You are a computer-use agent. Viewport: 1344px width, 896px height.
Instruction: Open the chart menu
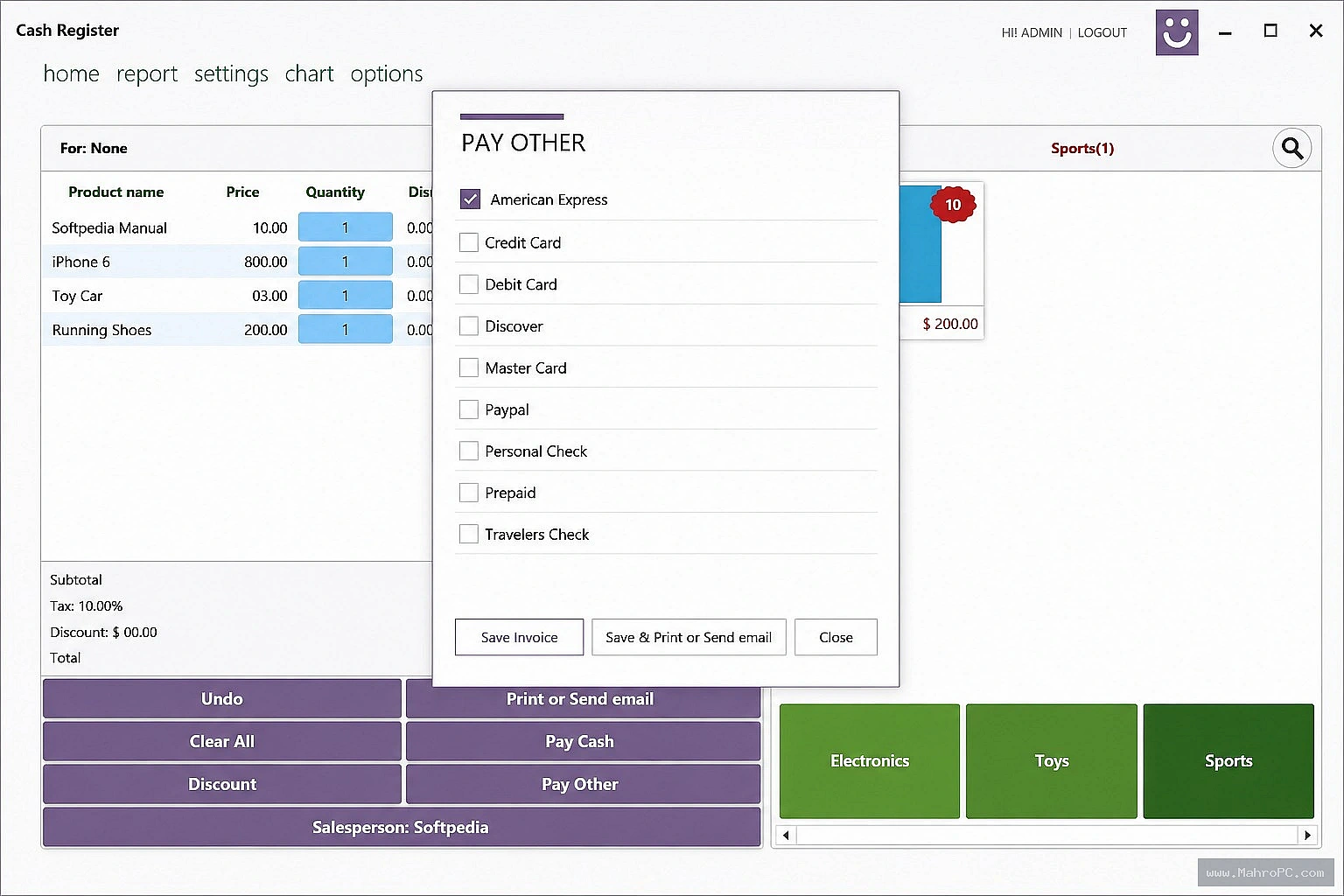coord(309,74)
